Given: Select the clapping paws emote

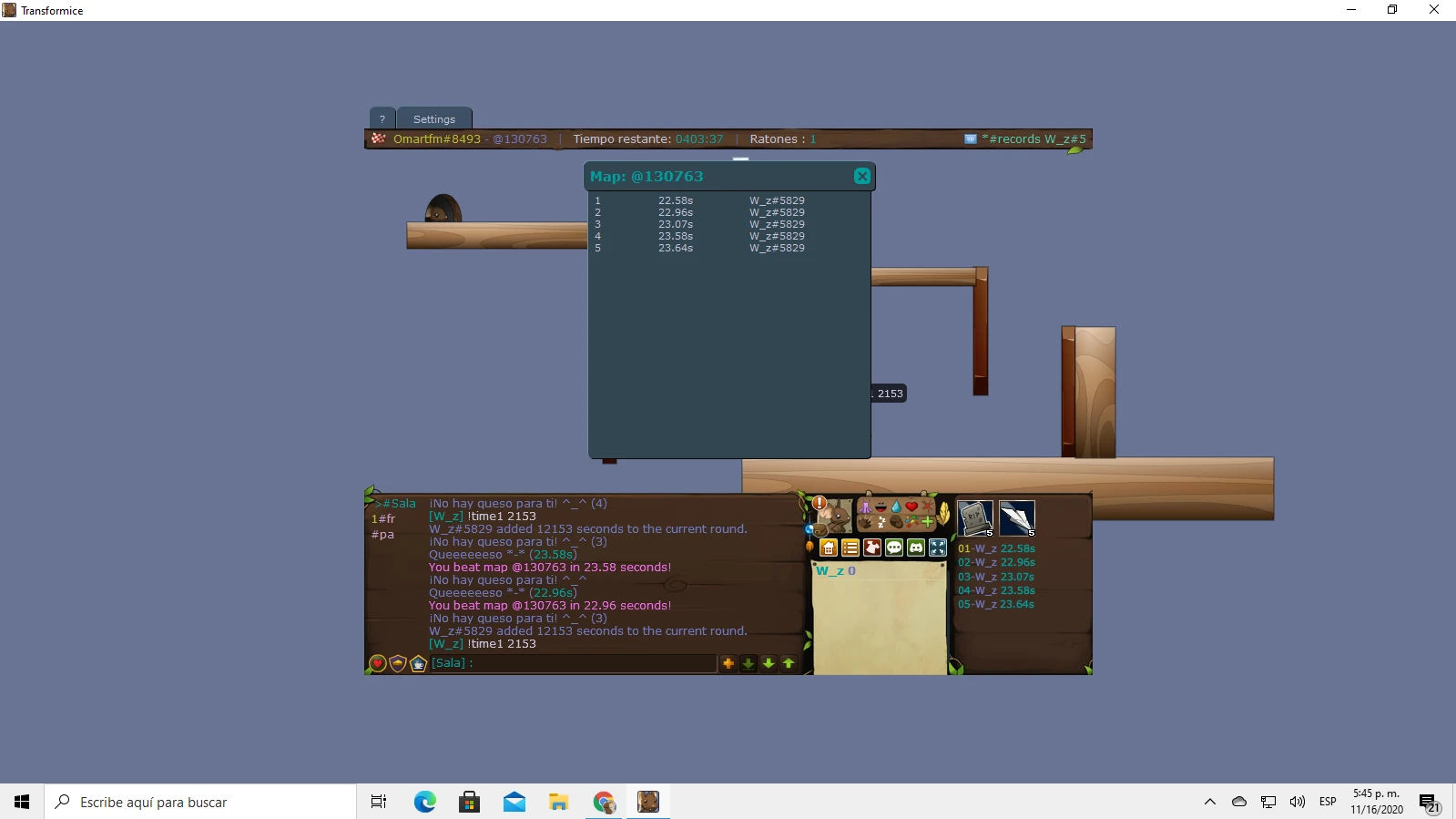Looking at the screenshot, I should (x=865, y=522).
